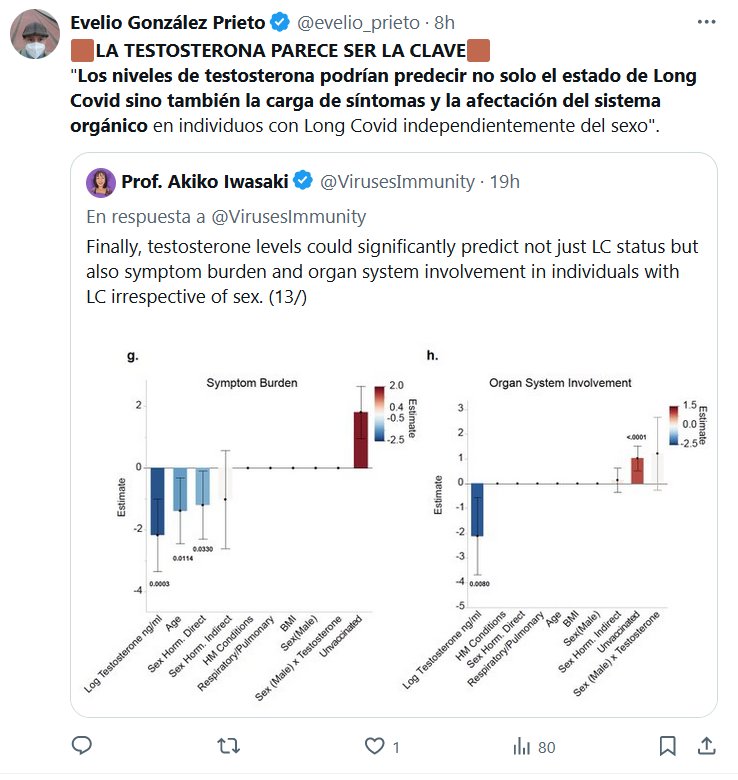
Task: Open the Evelio González Prieto name link
Action: point(167,21)
